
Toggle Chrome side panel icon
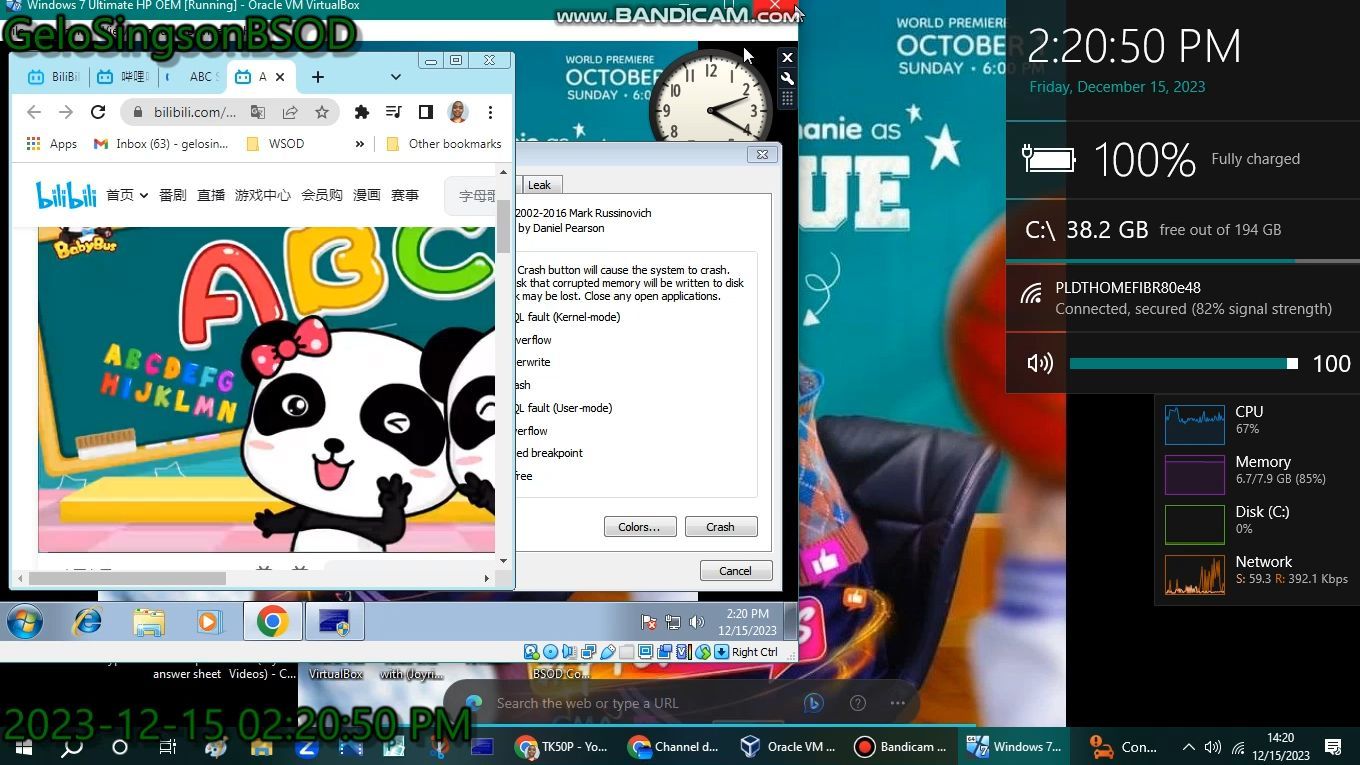click(x=426, y=112)
